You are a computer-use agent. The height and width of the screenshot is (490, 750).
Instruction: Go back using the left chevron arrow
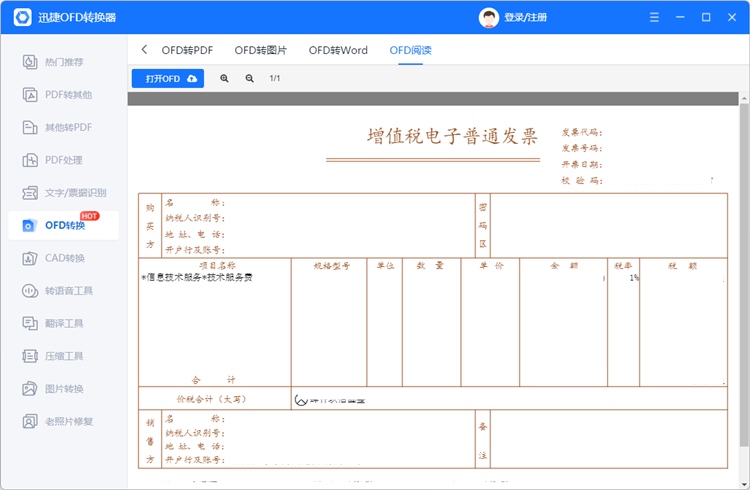pos(144,49)
